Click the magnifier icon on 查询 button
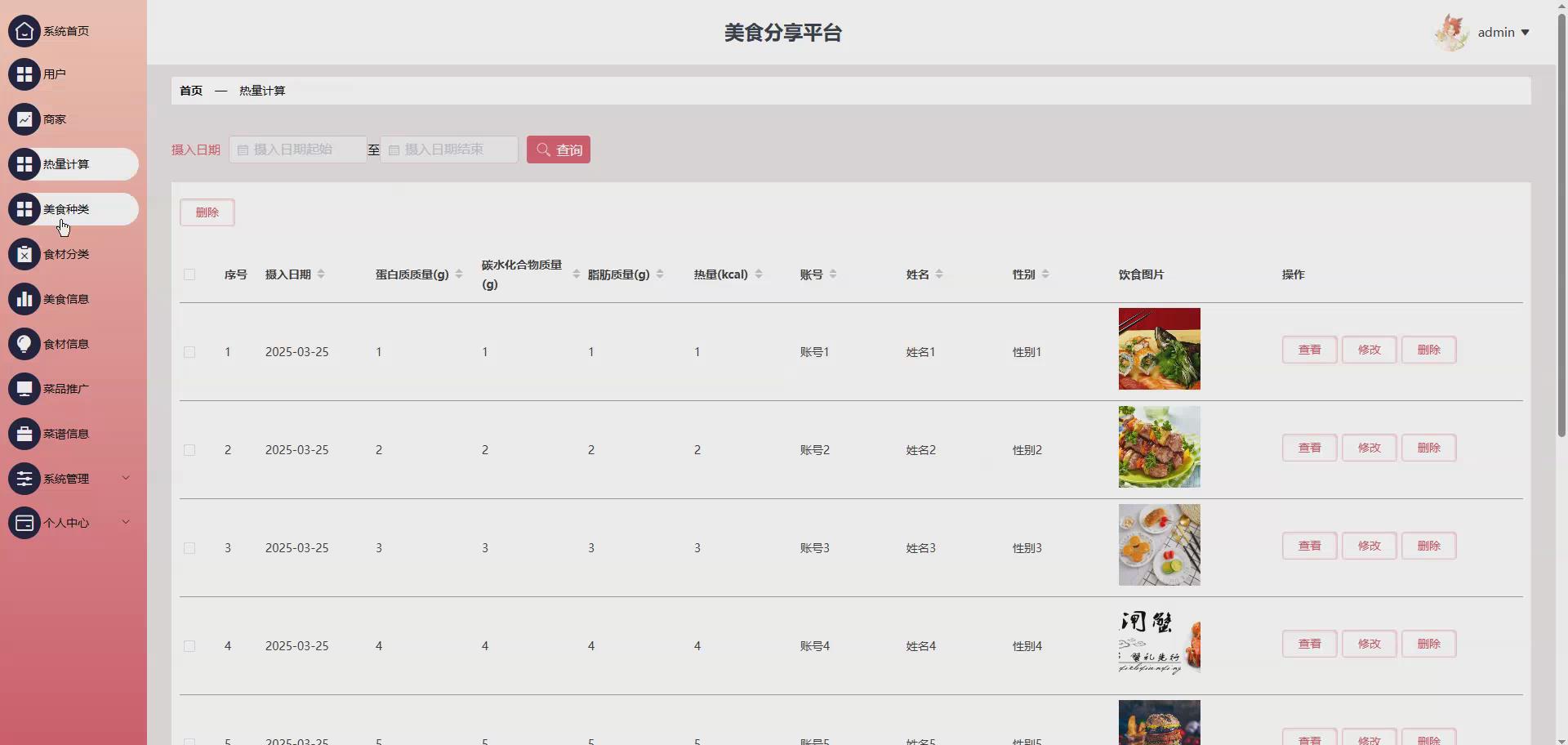 coord(543,149)
